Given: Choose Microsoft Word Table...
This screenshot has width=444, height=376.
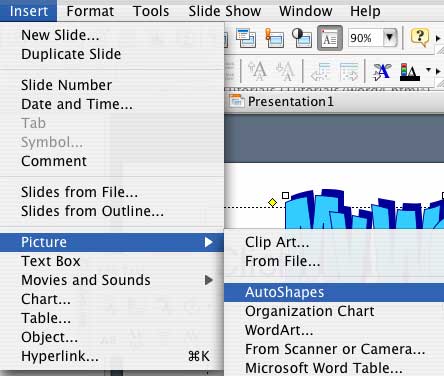Looking at the screenshot, I should point(334,368).
